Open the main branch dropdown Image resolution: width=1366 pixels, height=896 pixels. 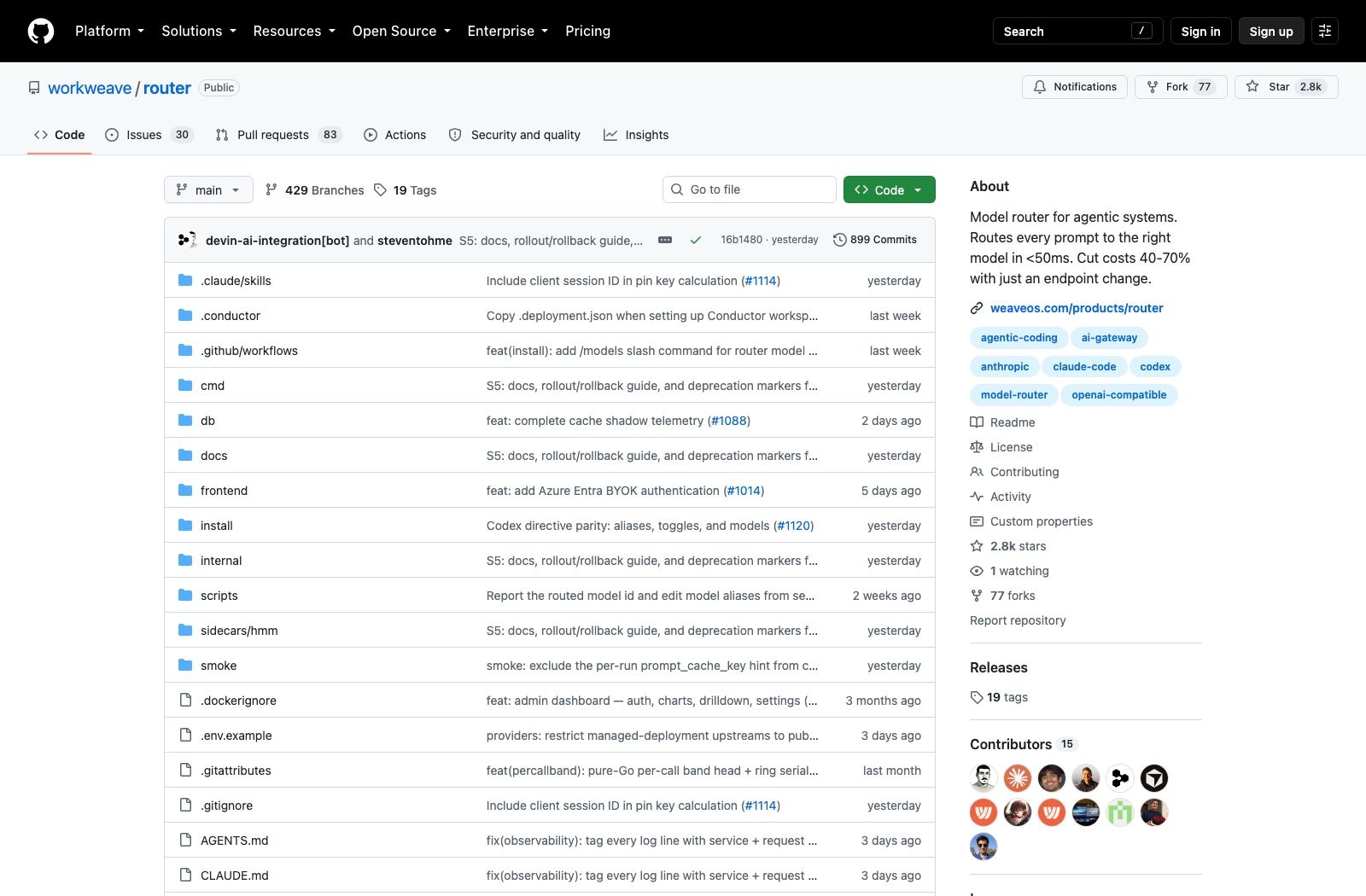coord(208,189)
